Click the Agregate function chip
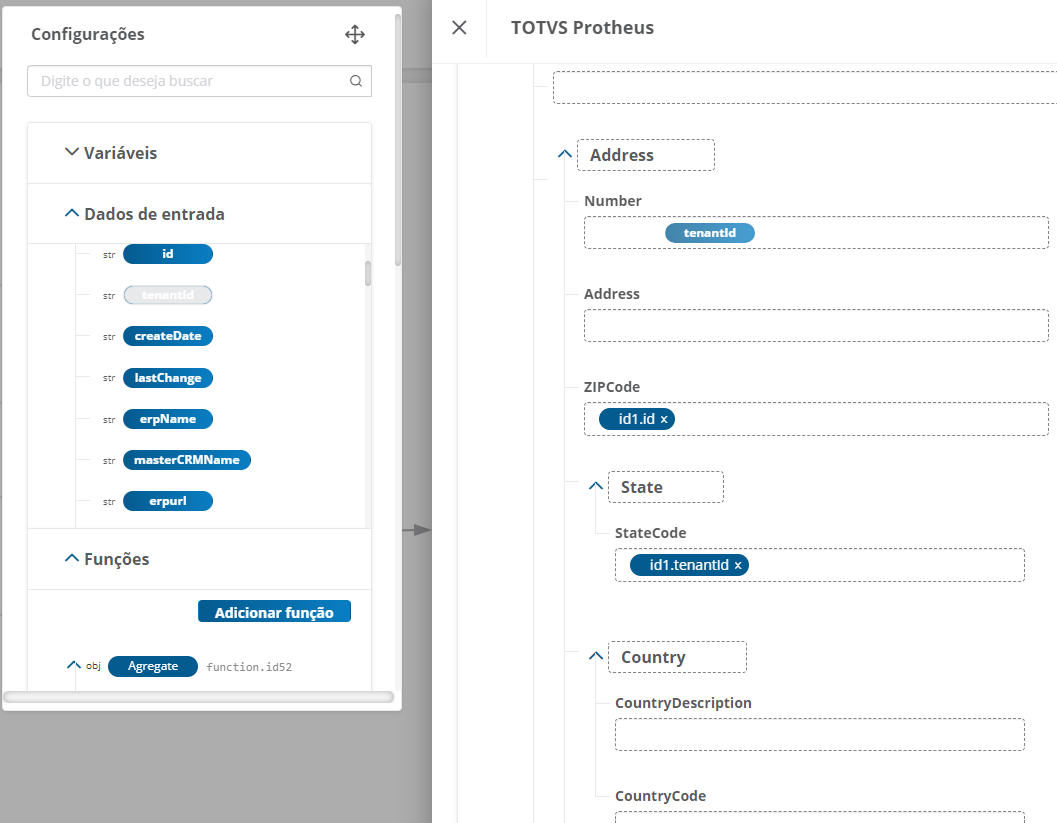The image size is (1057, 823). [153, 666]
